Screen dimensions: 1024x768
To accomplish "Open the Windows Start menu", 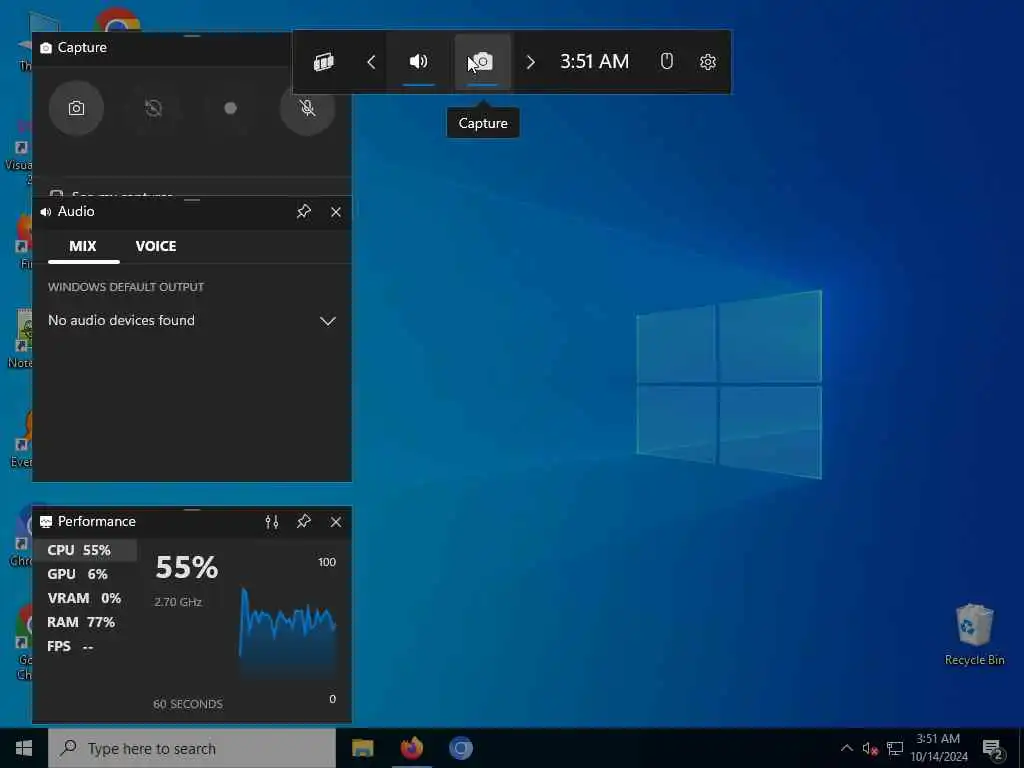I will pyautogui.click(x=24, y=748).
